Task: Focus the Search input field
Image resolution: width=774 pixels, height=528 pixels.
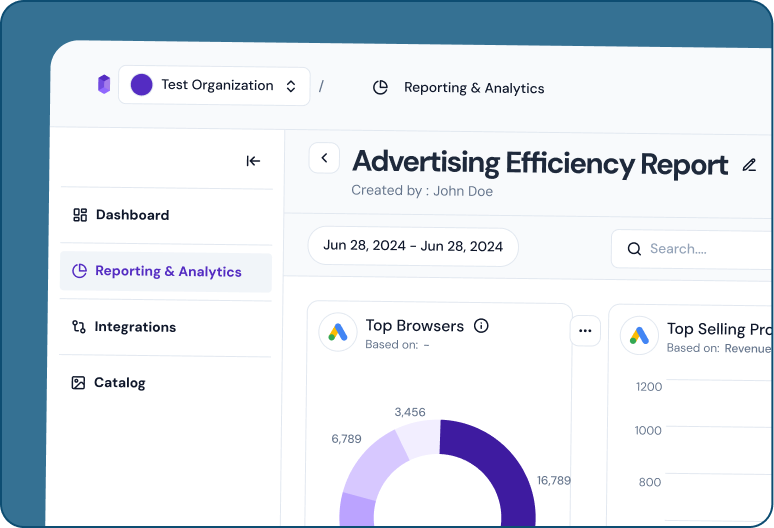Action: 693,249
